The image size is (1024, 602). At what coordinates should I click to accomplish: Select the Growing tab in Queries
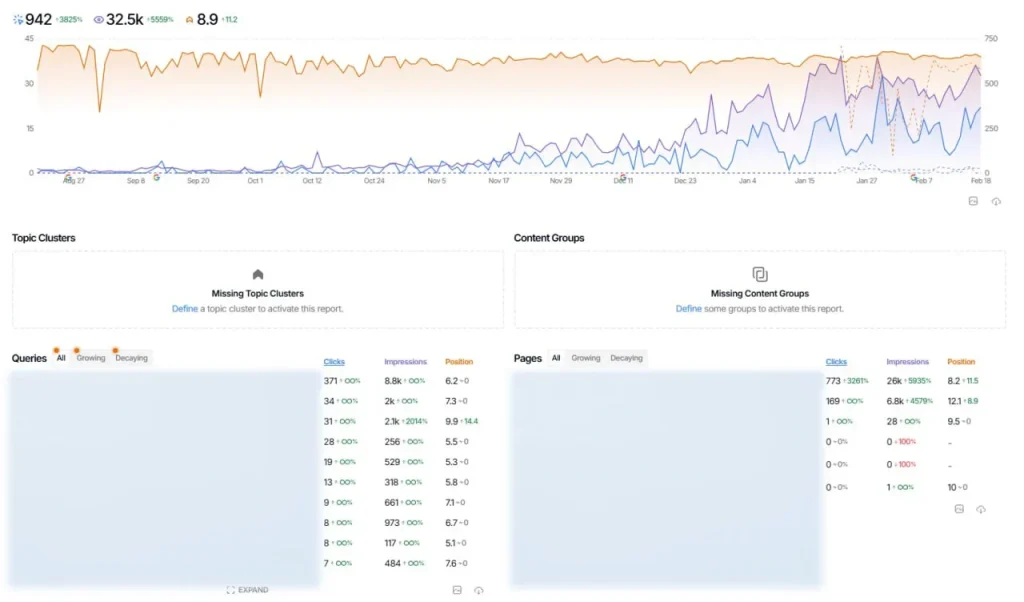91,358
